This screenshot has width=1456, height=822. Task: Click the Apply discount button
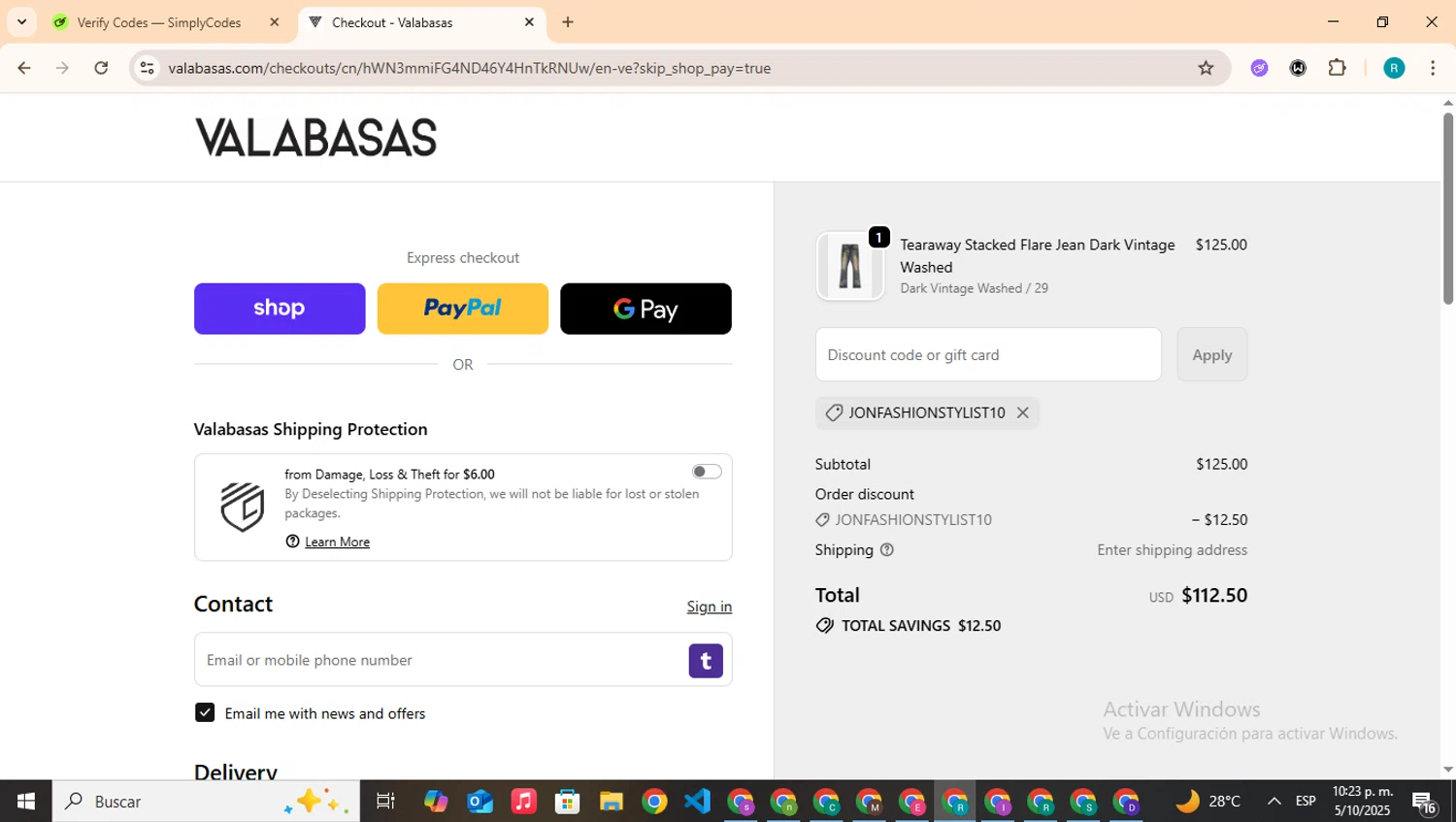[x=1212, y=354]
